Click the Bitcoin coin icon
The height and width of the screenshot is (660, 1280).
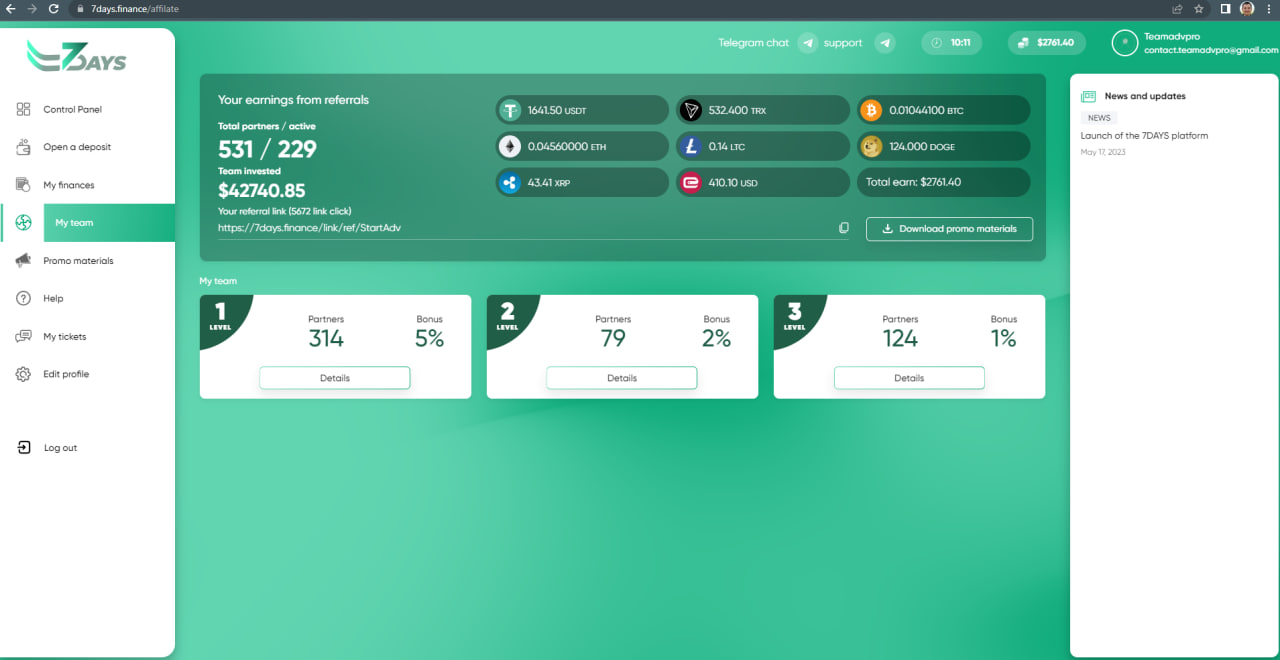point(871,110)
